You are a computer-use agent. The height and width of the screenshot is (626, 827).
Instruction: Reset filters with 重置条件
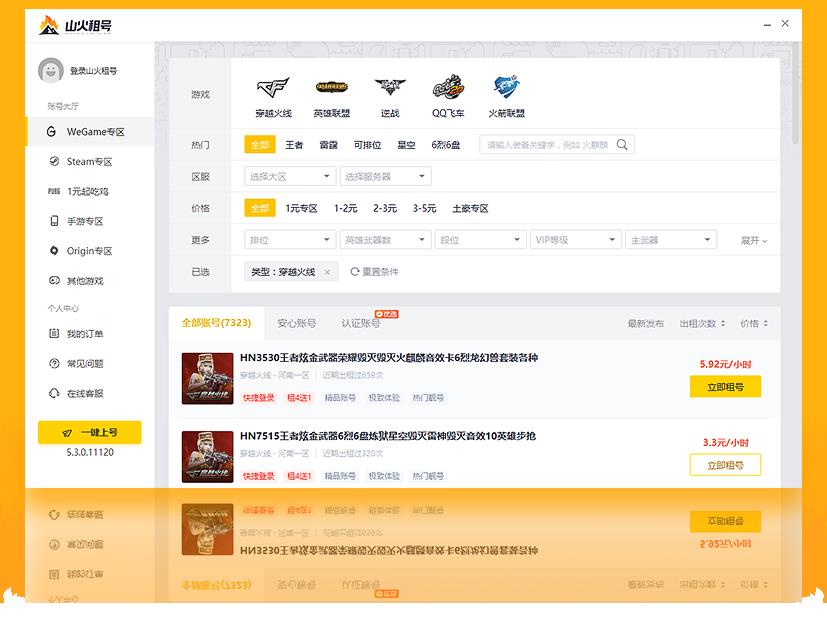coord(374,272)
